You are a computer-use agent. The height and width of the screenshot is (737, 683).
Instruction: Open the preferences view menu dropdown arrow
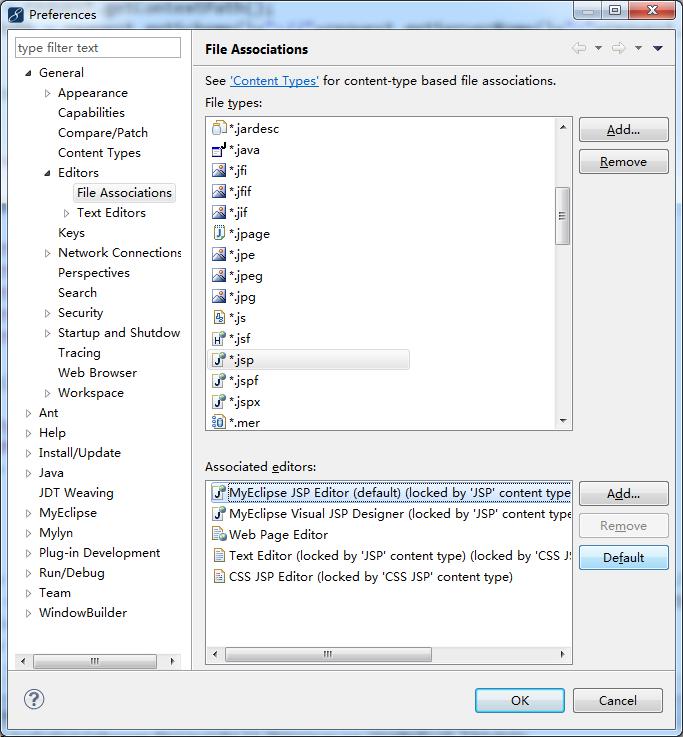pos(658,48)
